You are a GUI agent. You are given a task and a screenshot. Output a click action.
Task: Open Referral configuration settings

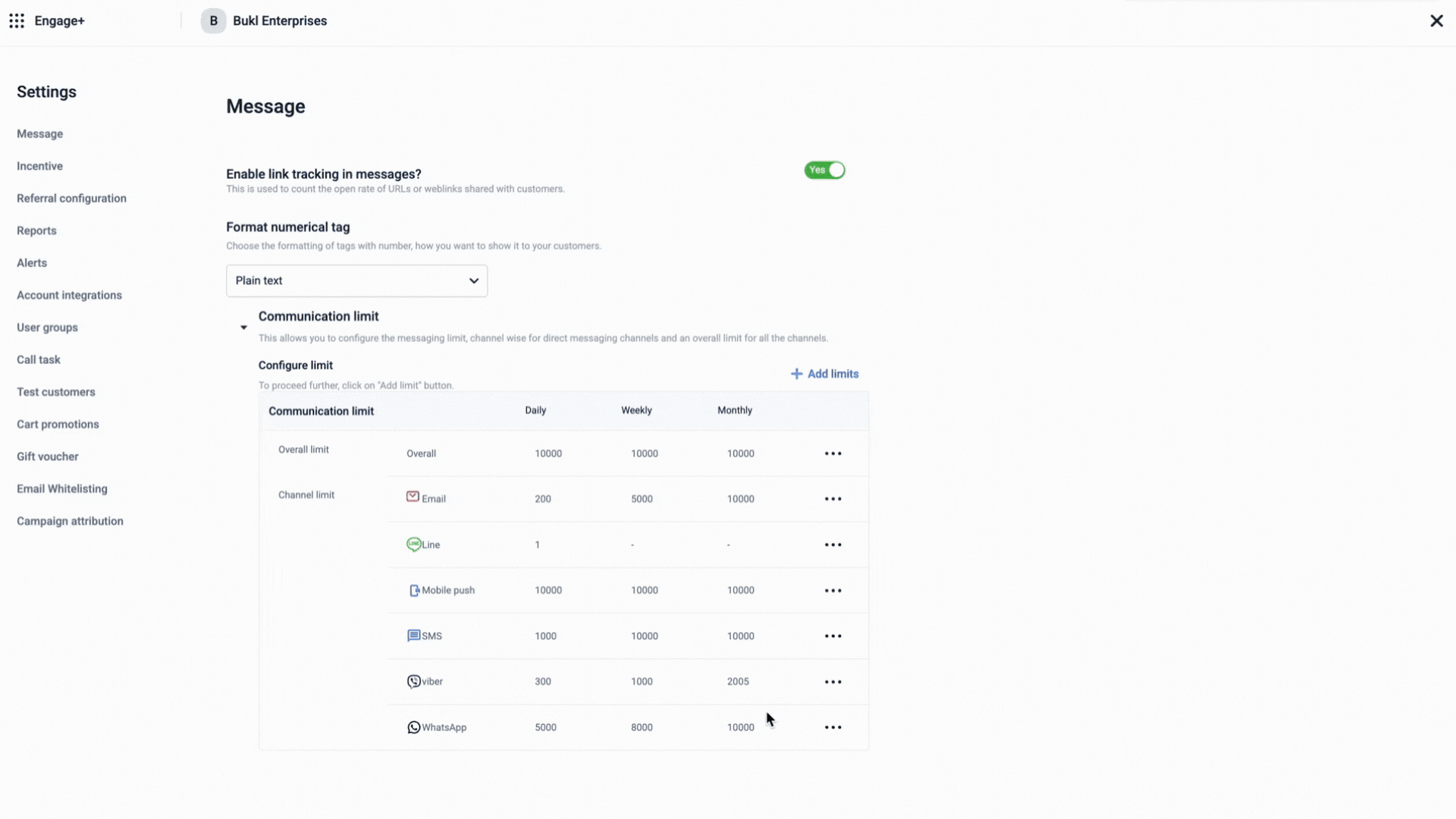71,199
